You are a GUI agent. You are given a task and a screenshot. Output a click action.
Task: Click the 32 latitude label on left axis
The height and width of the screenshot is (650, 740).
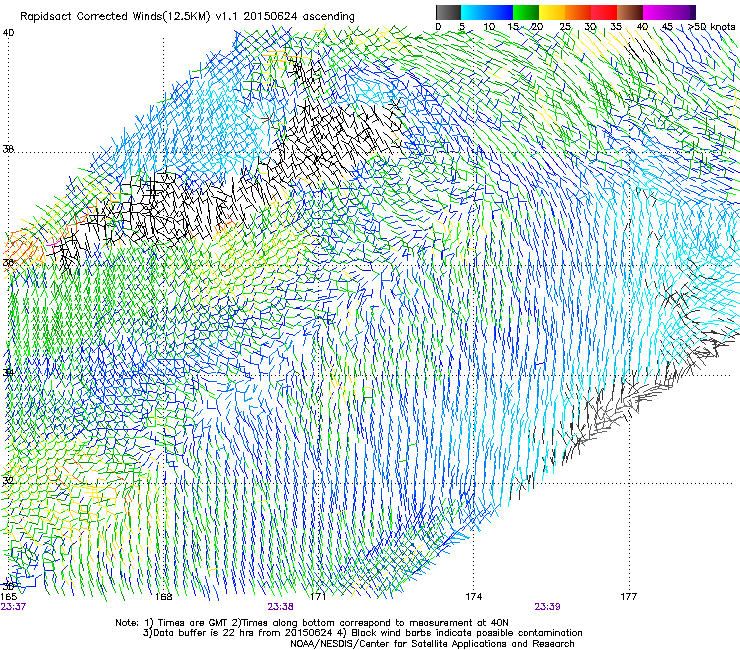click(x=8, y=481)
